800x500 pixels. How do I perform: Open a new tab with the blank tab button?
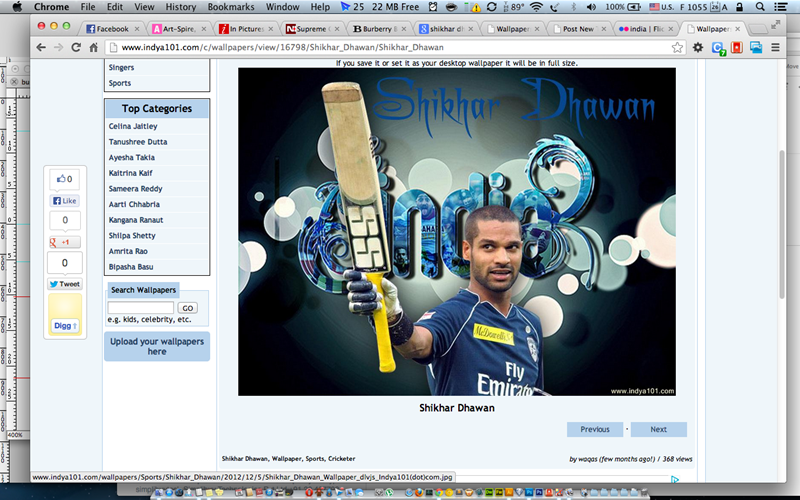click(759, 29)
